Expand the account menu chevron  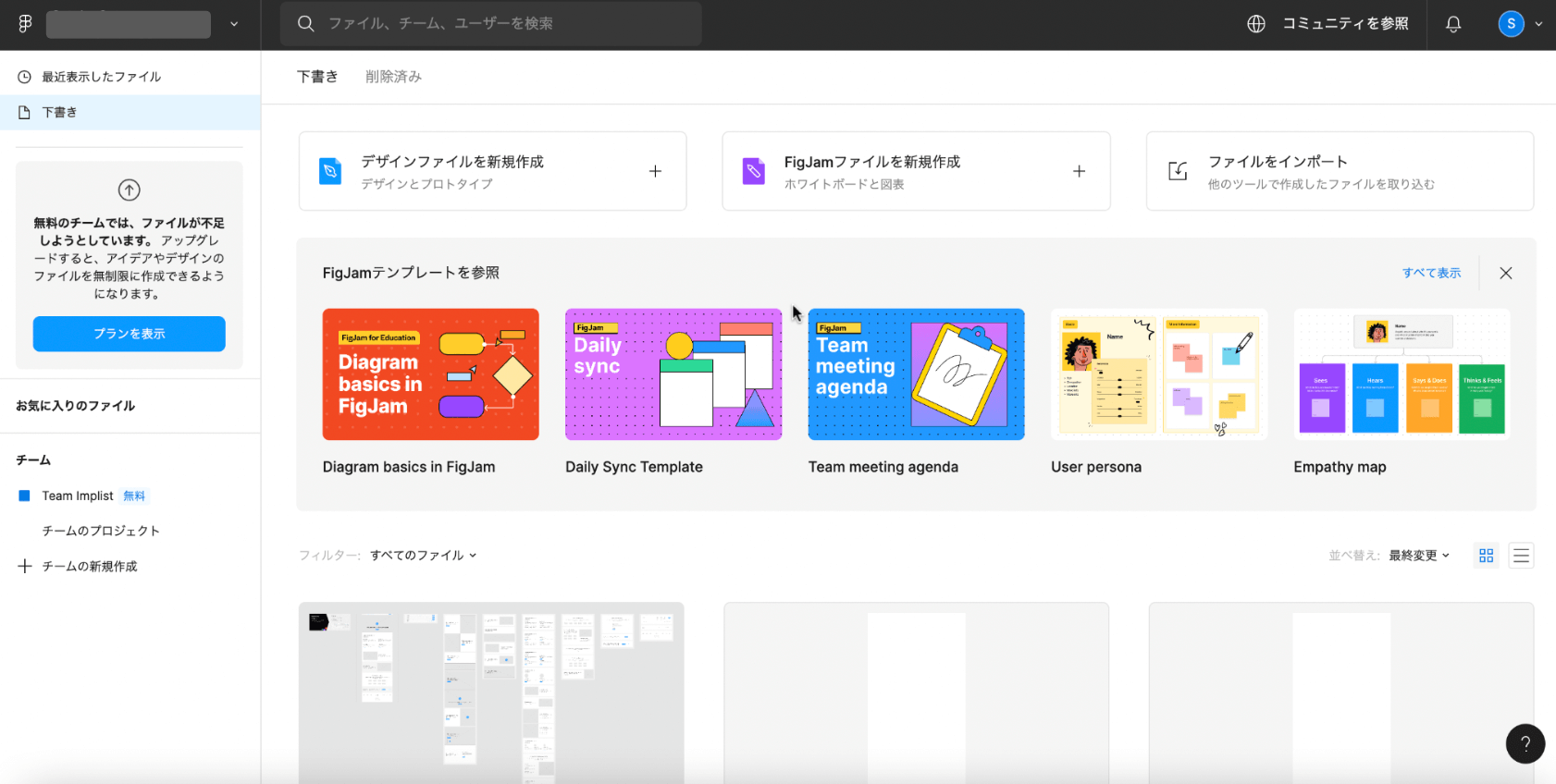(x=1538, y=24)
